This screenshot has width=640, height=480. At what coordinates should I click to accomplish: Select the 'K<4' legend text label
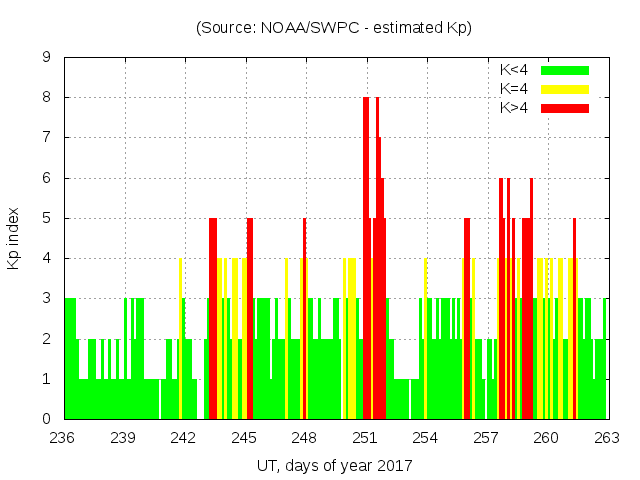514,70
